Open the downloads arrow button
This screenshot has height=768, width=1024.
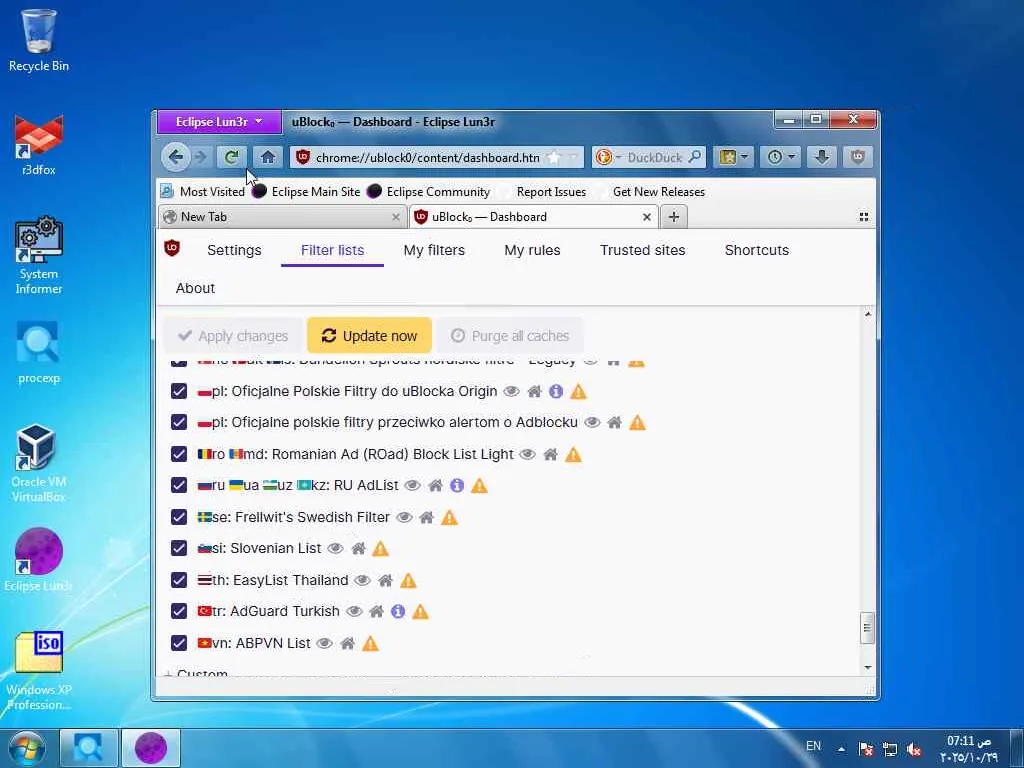[x=822, y=157]
